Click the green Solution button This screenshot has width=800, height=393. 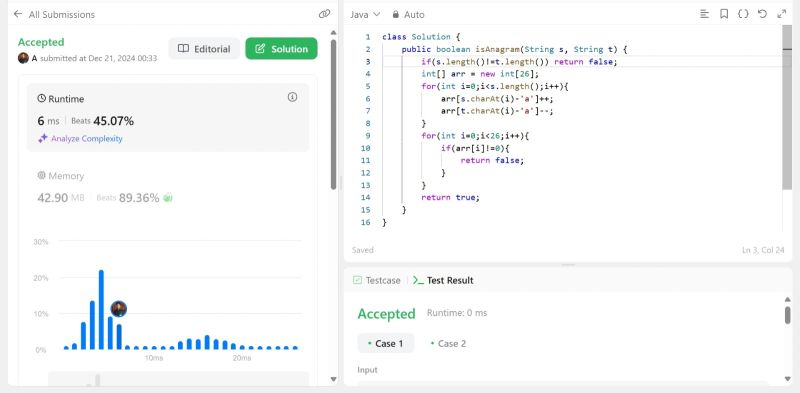281,49
